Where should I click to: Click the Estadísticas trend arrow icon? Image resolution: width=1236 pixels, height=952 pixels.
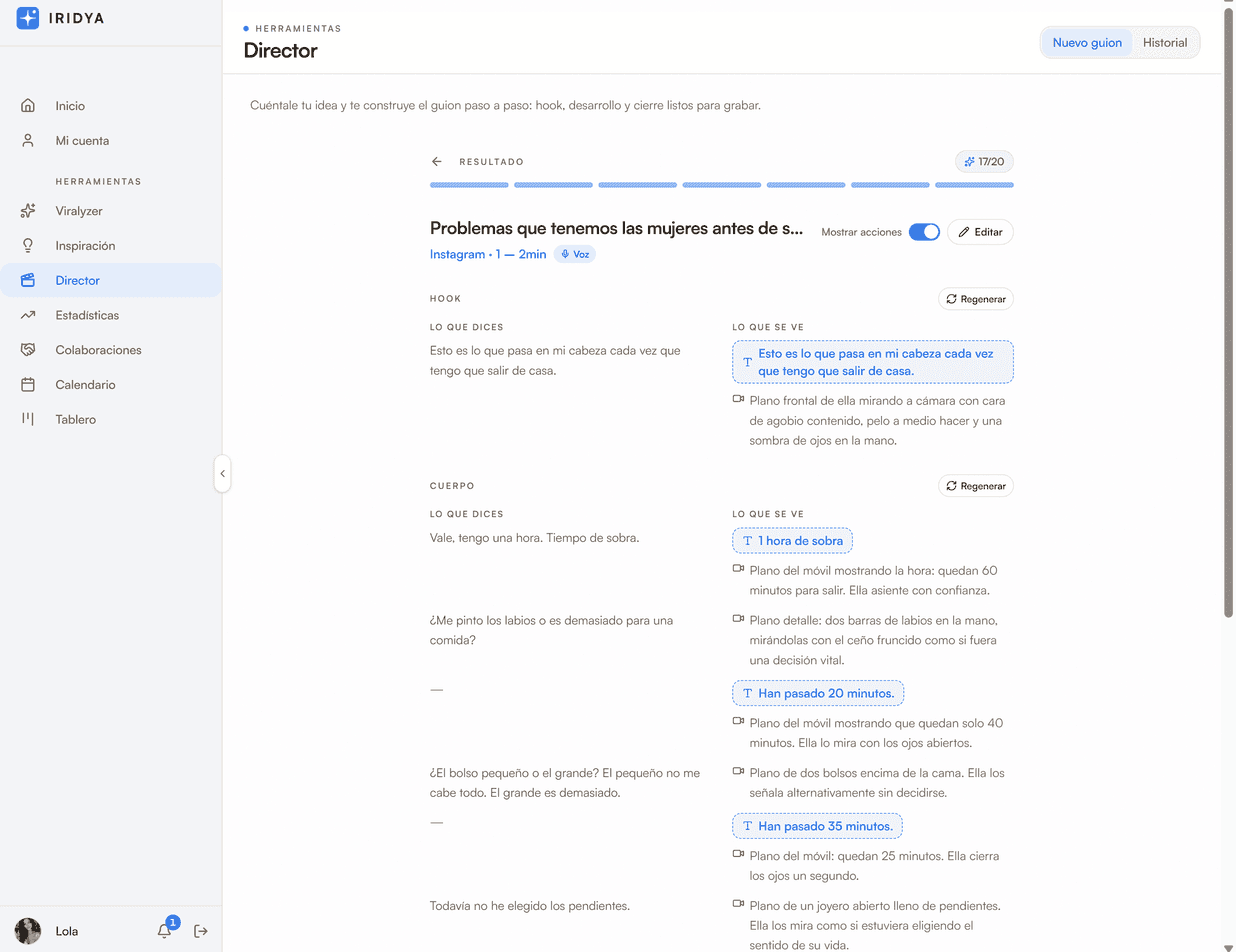click(x=28, y=316)
